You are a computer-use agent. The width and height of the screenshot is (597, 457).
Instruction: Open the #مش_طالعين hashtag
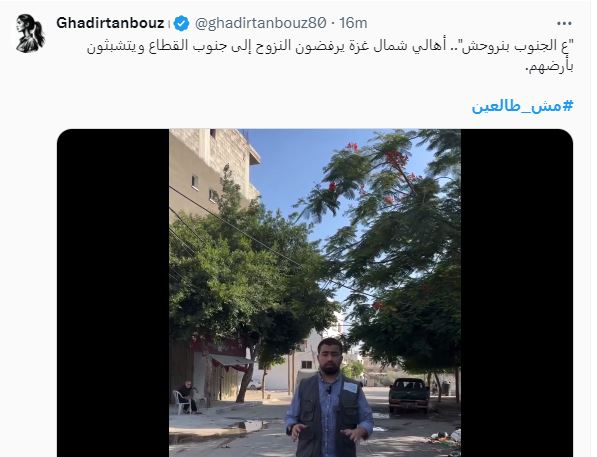point(522,106)
